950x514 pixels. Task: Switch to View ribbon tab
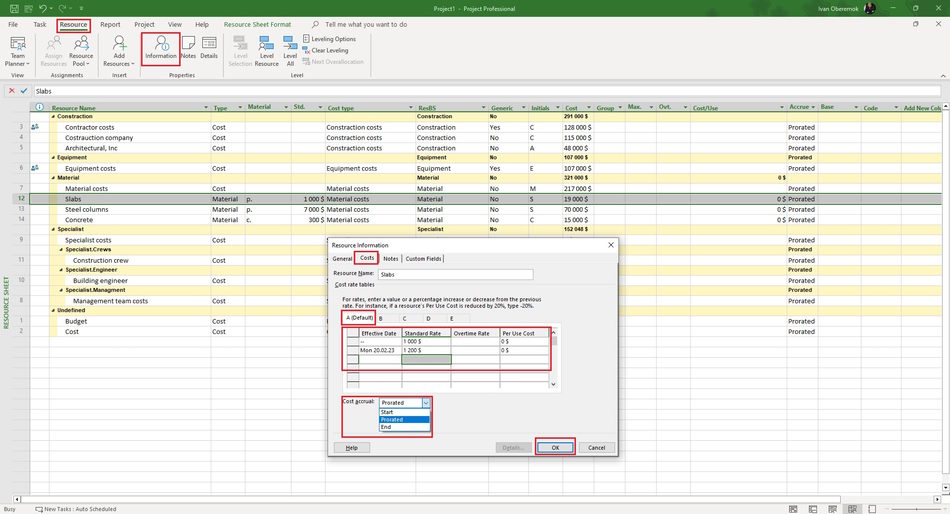tap(174, 24)
